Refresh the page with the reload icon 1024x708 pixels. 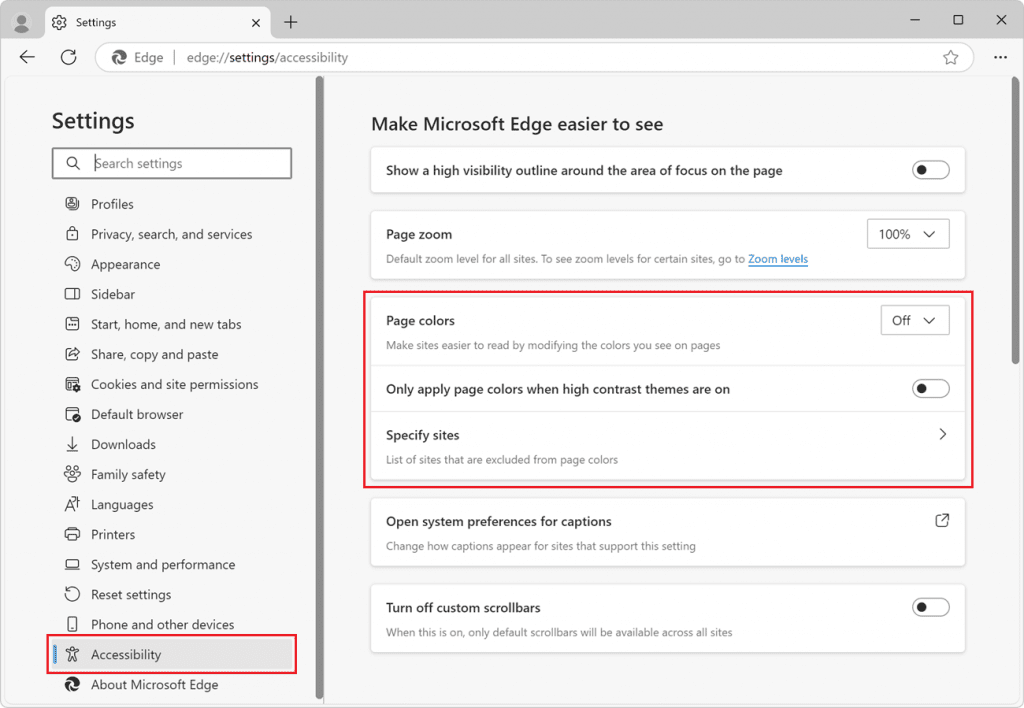coord(69,57)
